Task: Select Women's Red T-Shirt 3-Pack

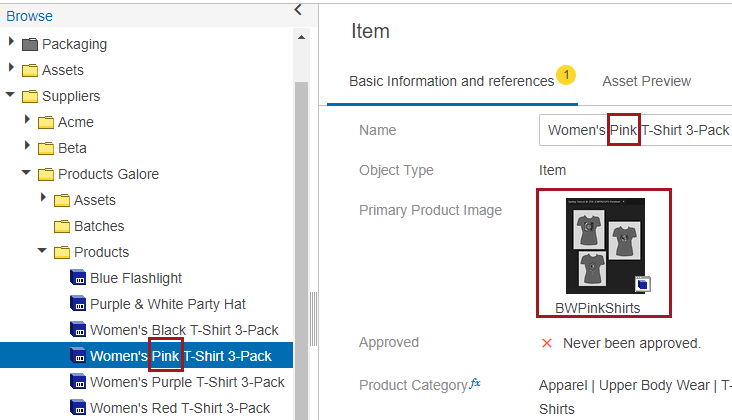Action: (x=179, y=408)
